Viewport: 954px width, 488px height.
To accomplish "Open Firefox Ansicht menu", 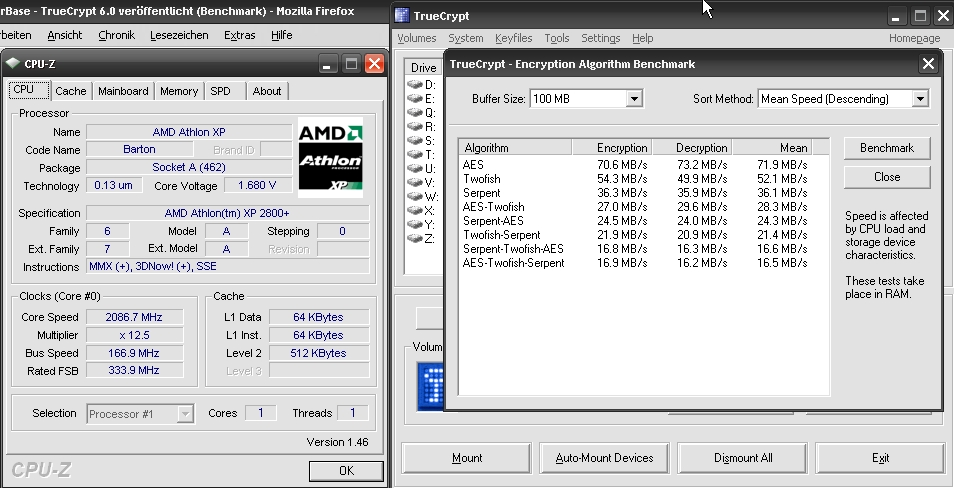I will (64, 35).
